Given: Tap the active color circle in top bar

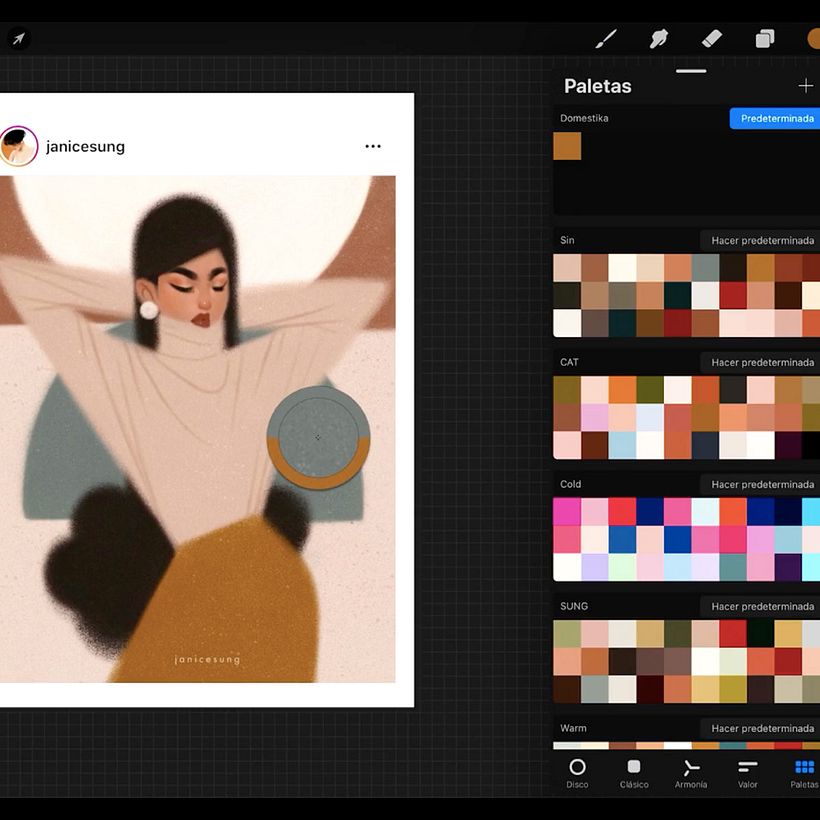Looking at the screenshot, I should pos(814,39).
